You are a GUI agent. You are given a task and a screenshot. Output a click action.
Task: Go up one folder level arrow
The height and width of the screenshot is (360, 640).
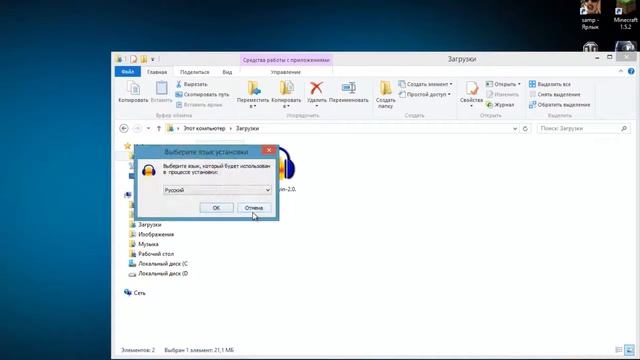point(159,129)
